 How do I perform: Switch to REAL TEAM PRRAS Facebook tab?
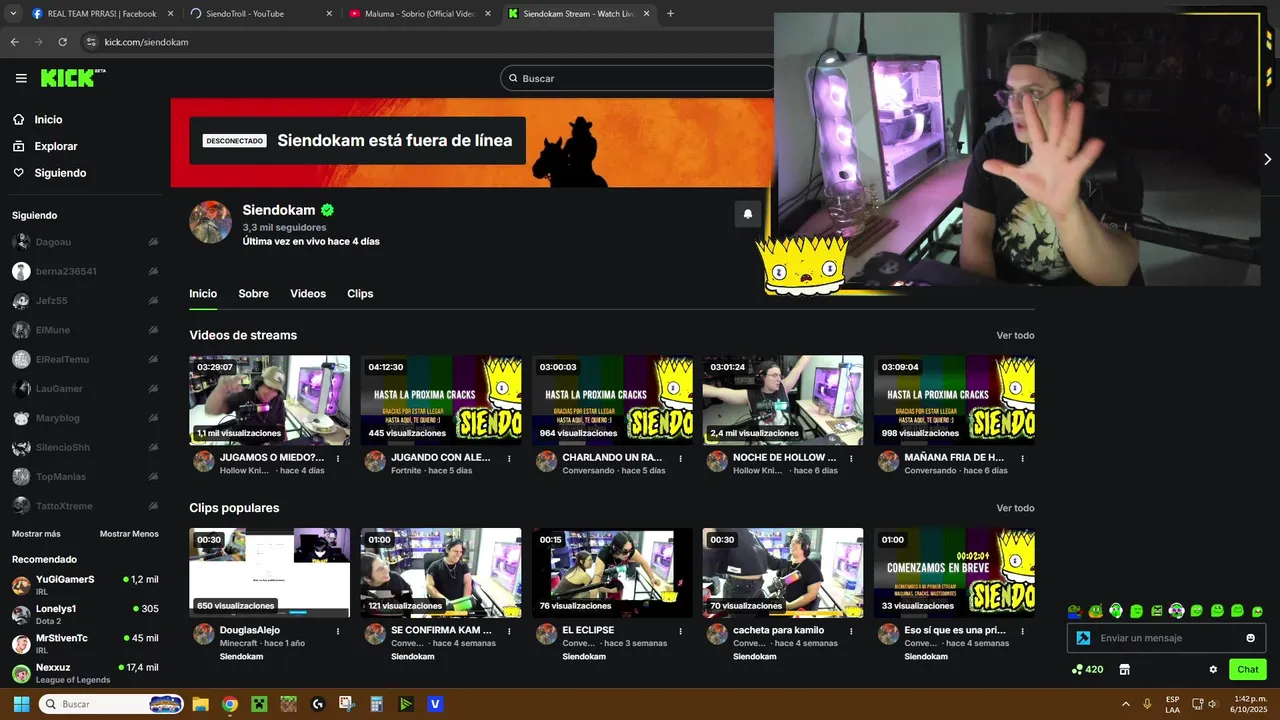click(100, 14)
